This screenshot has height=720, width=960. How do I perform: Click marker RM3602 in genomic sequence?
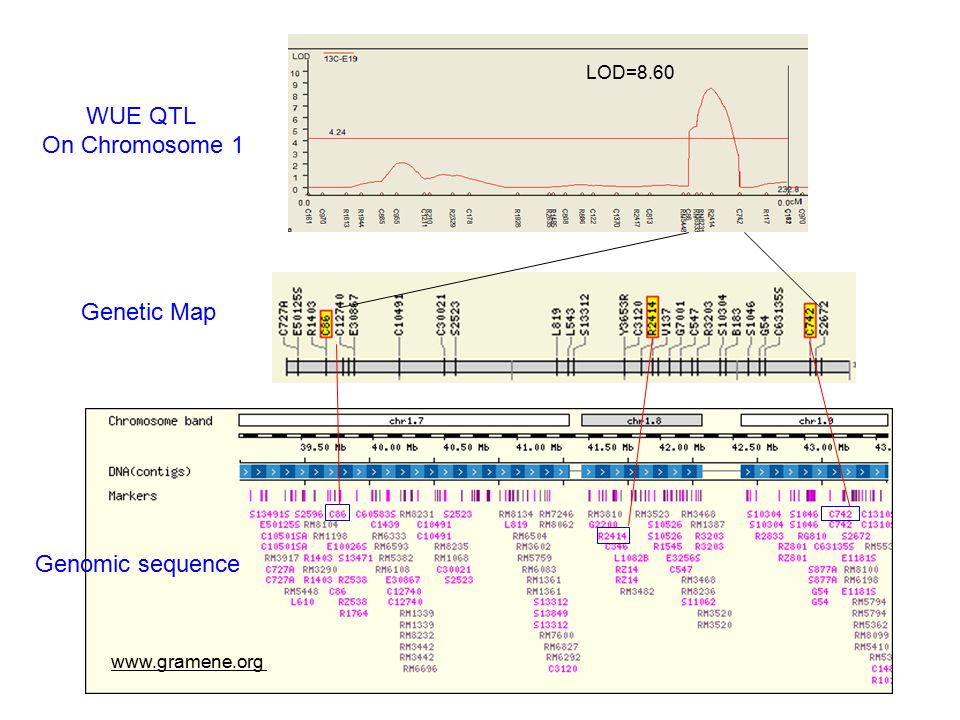533,546
